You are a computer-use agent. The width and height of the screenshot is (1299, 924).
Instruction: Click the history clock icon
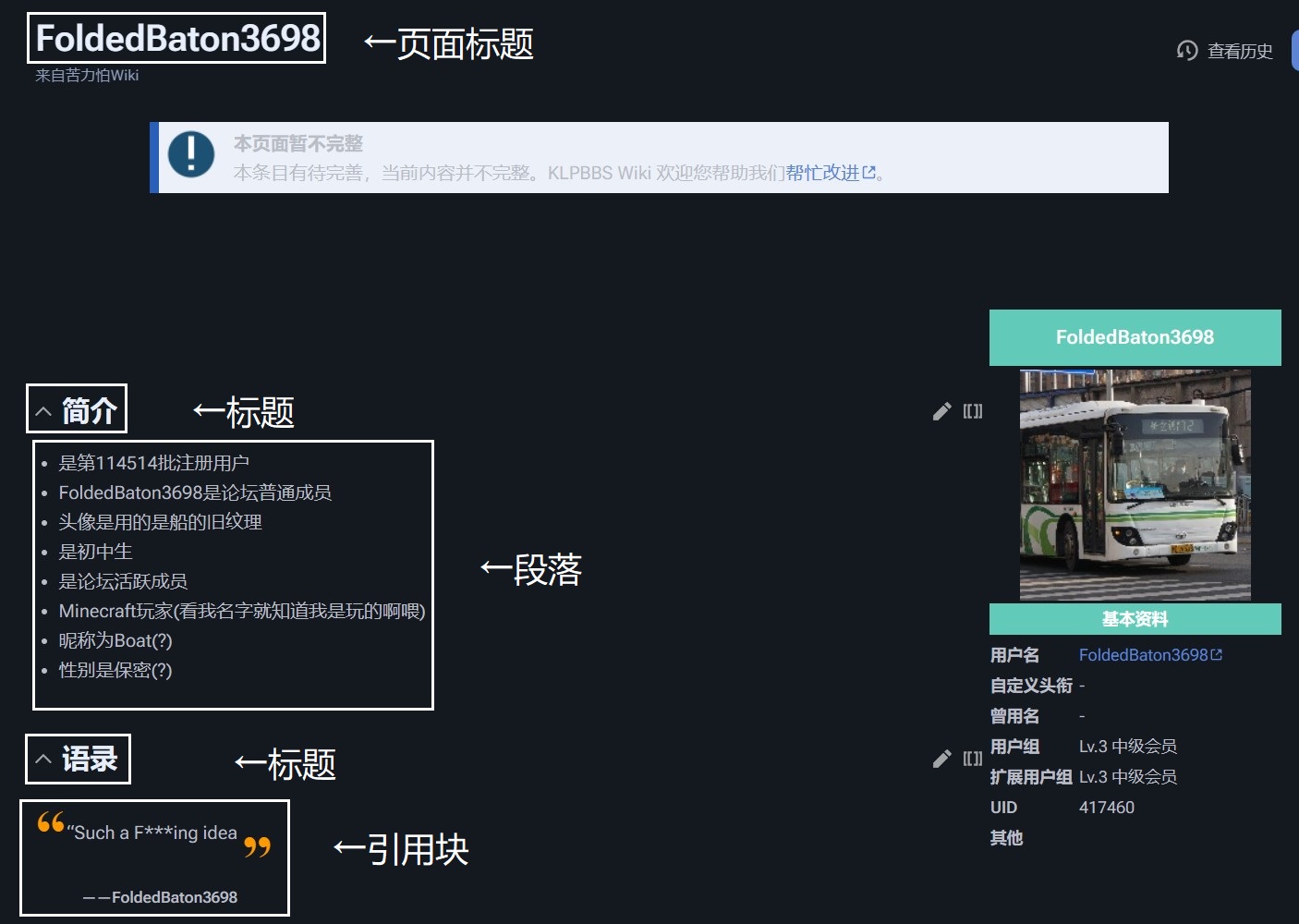(x=1187, y=51)
